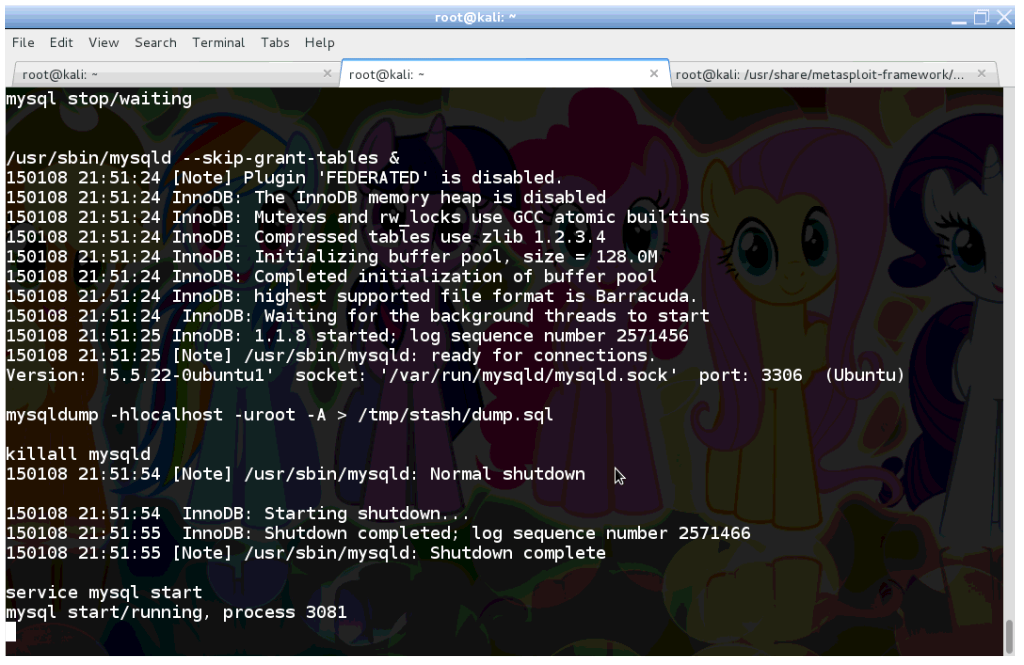Click the 'Compressed tables use zlib 1.2.3.4' line

click(x=306, y=236)
